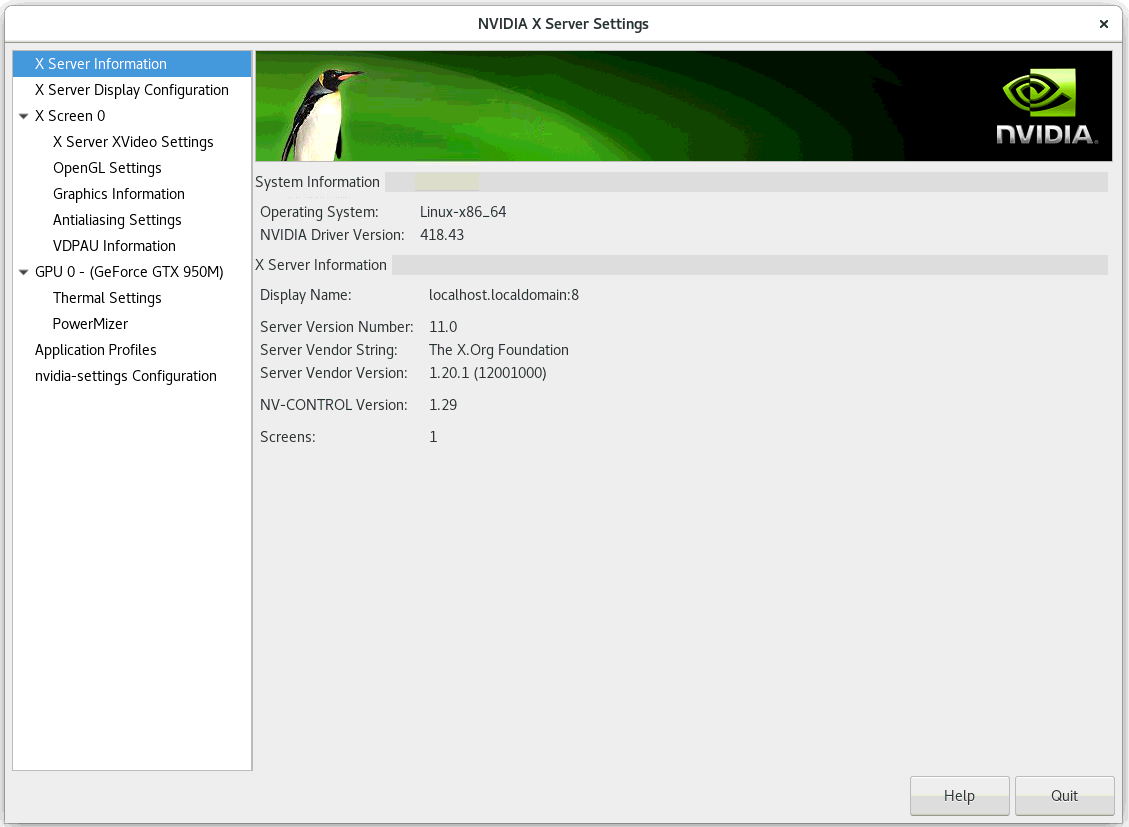This screenshot has width=1129, height=827.
Task: Click the Screens count value 1
Action: click(433, 437)
